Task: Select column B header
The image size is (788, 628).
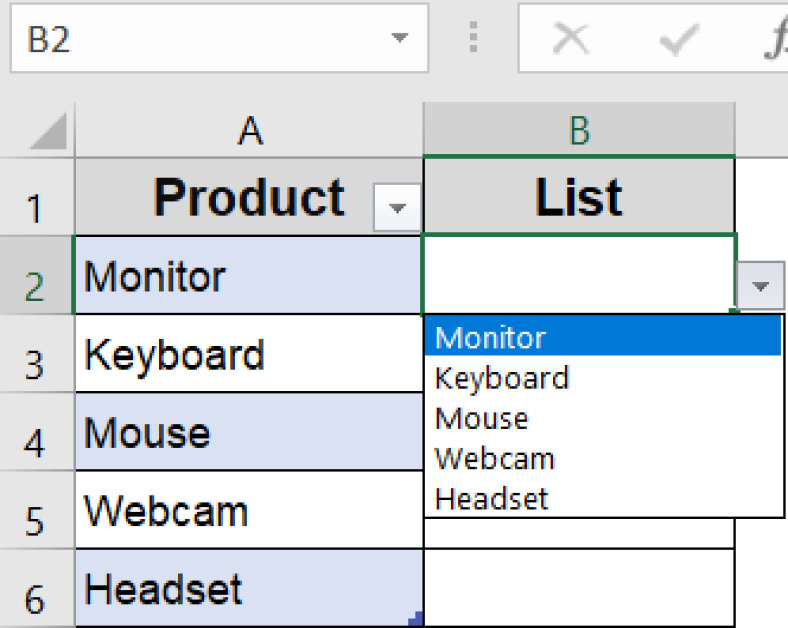Action: (579, 130)
